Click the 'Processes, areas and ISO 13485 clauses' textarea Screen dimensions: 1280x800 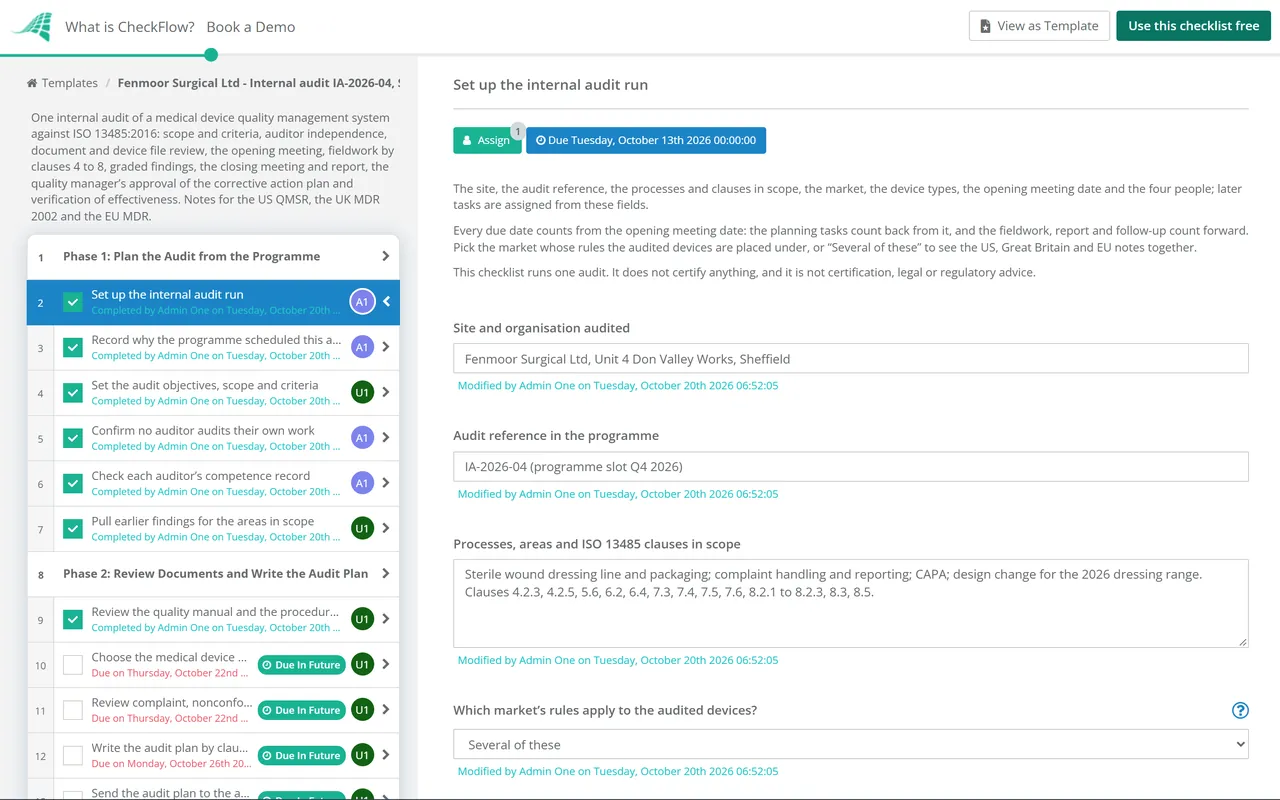pyautogui.click(x=851, y=603)
